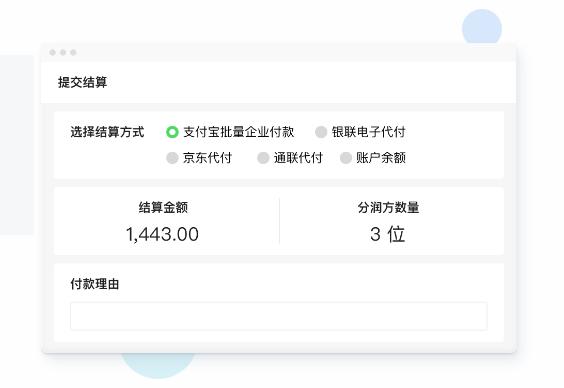Click the 分润方数量 heading

coord(388,207)
